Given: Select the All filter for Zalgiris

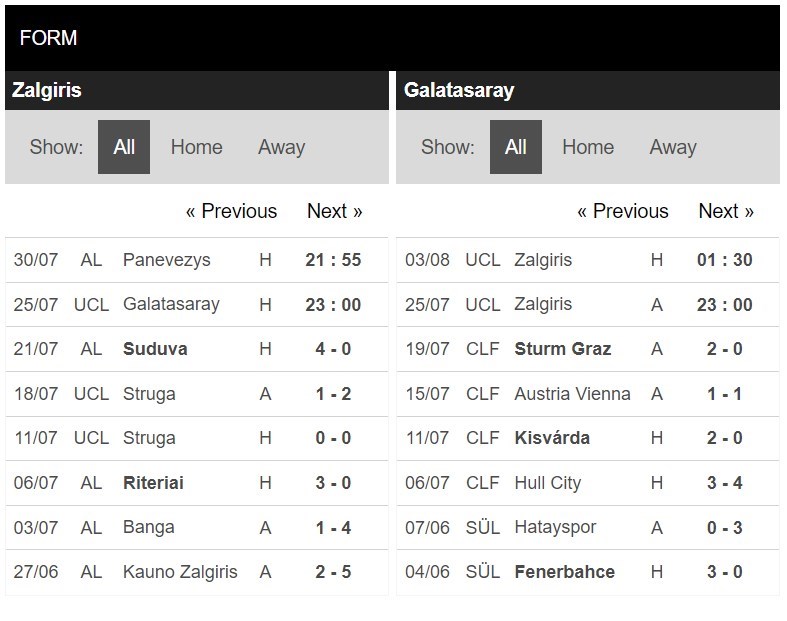Looking at the screenshot, I should click(123, 147).
